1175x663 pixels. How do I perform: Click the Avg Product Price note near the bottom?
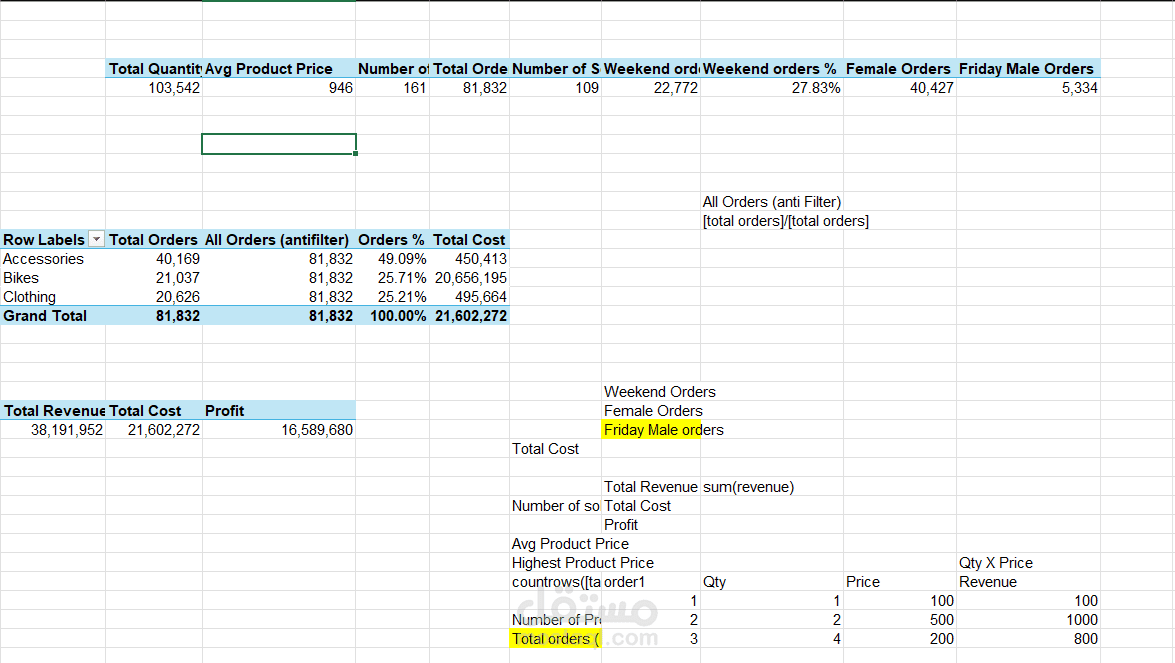tap(570, 544)
